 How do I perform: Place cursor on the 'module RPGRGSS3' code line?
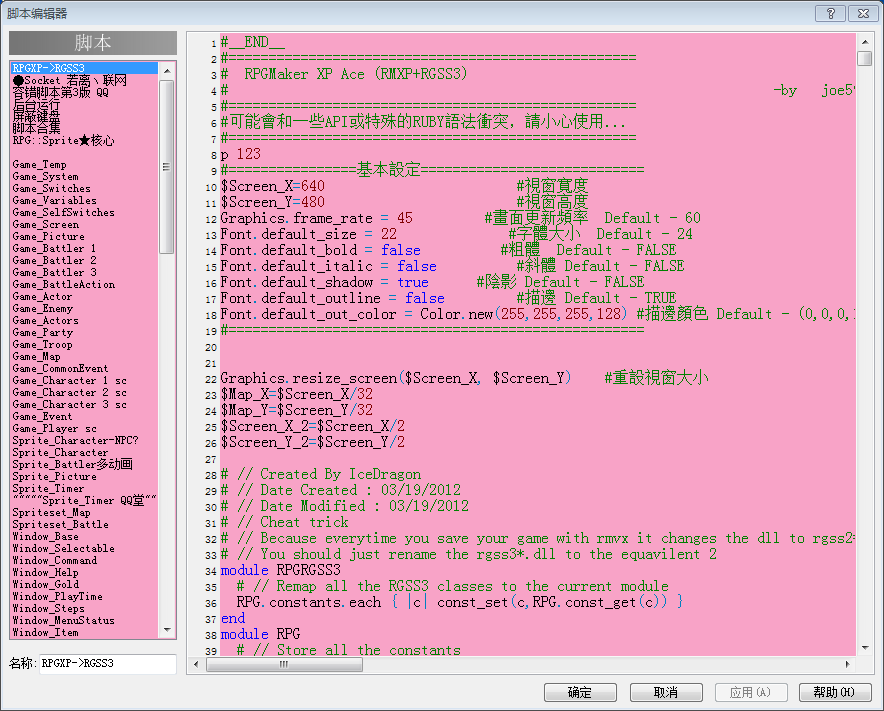coord(281,570)
